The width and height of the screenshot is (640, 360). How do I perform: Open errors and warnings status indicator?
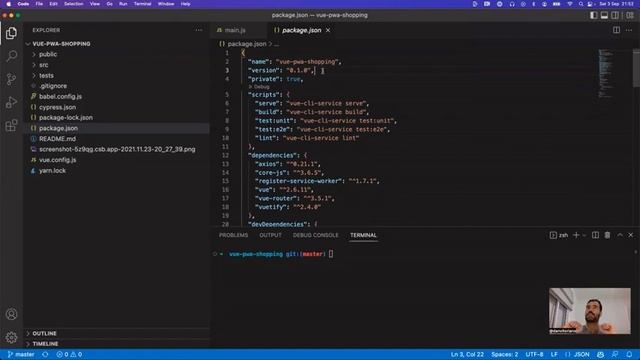click(x=69, y=354)
